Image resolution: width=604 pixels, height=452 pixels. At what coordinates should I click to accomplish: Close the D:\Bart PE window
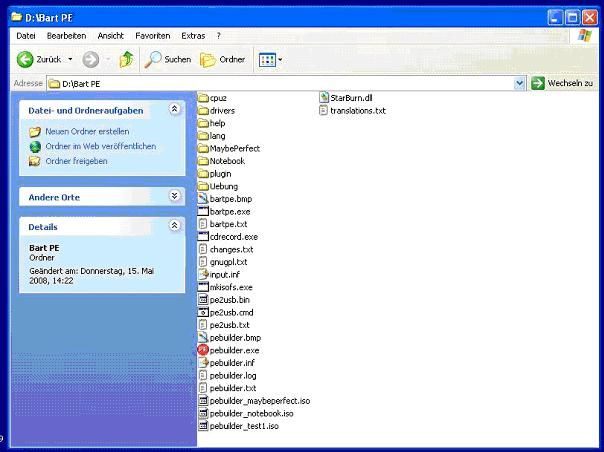[589, 17]
